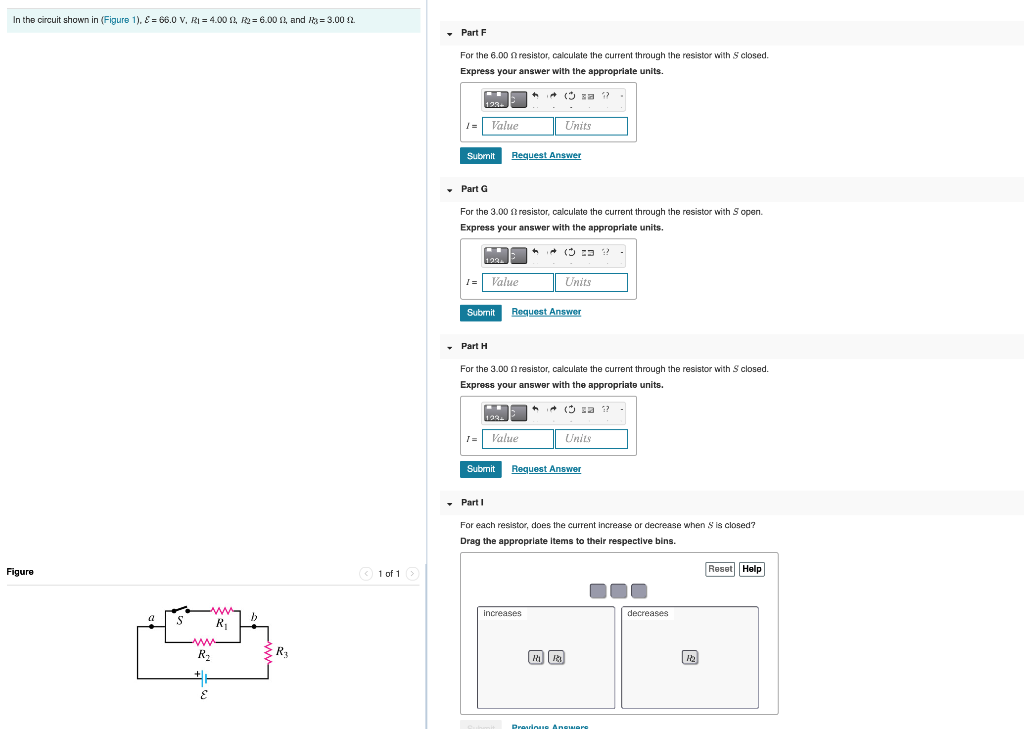
Task: Click the Reset button in Part I
Action: 720,568
